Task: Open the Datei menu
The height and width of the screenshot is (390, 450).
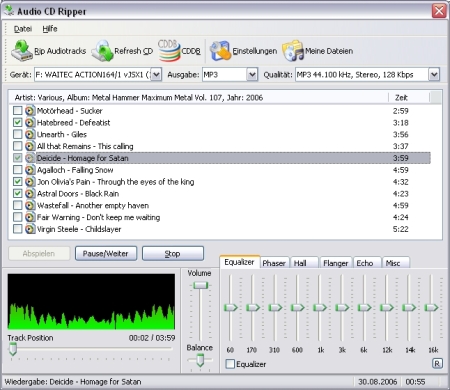Action: coord(23,29)
